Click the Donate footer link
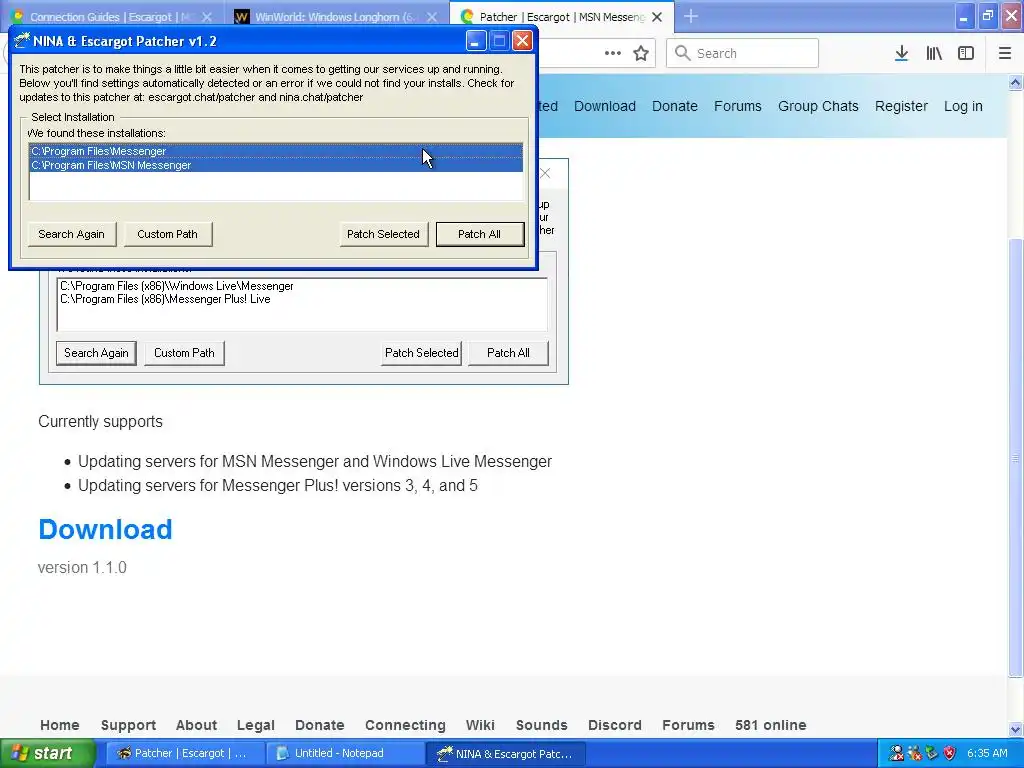 [x=319, y=725]
